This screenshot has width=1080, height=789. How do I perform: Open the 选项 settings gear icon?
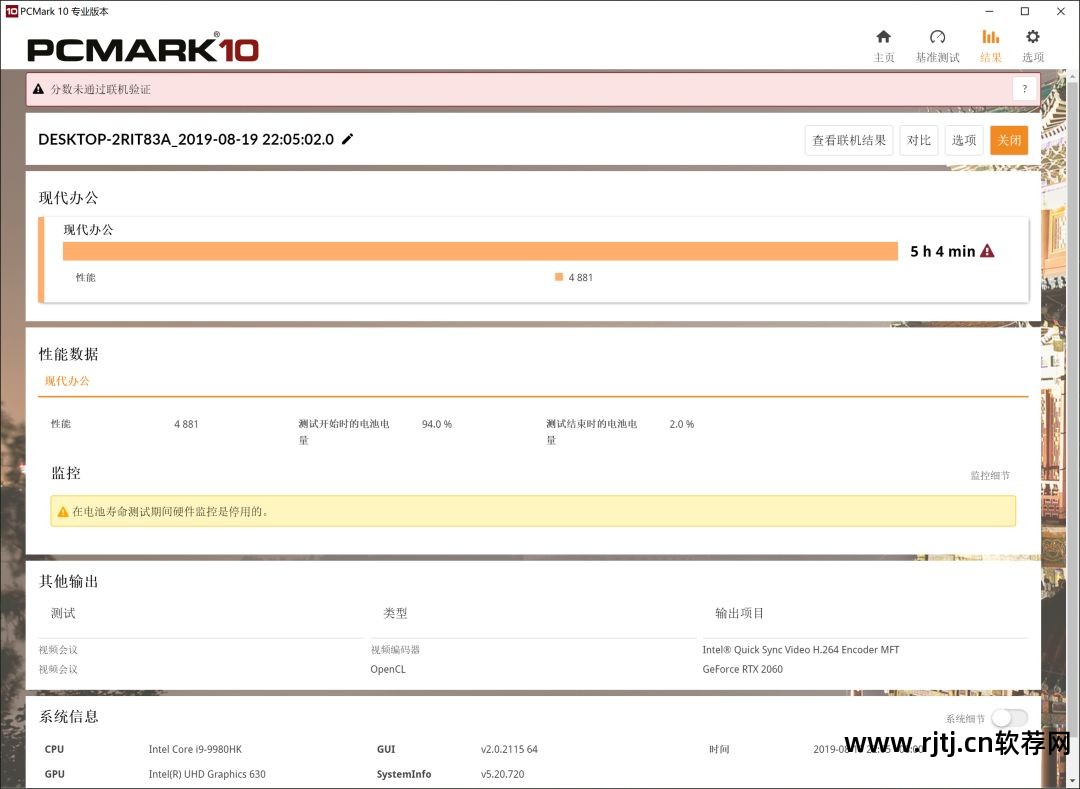coord(1032,36)
